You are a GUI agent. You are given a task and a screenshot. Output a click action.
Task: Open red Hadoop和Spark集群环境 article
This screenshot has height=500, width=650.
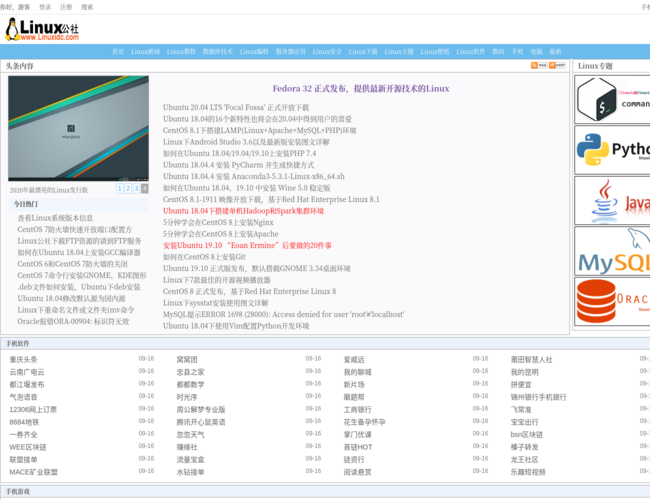243,211
